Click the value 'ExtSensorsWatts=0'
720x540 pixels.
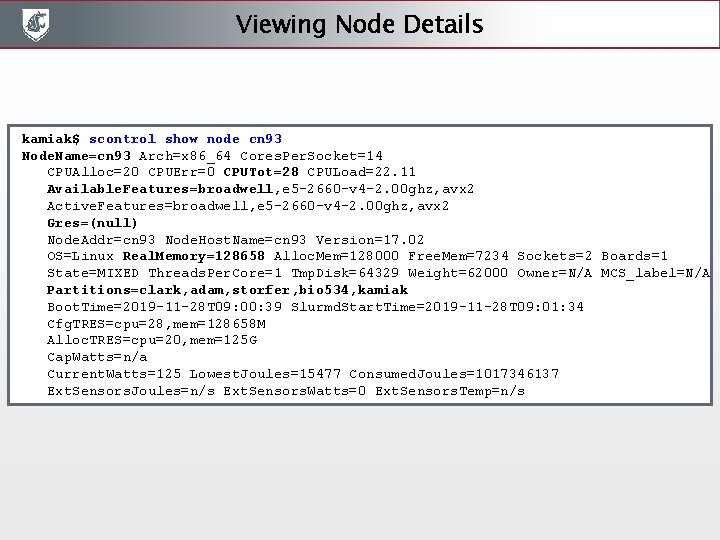point(295,391)
